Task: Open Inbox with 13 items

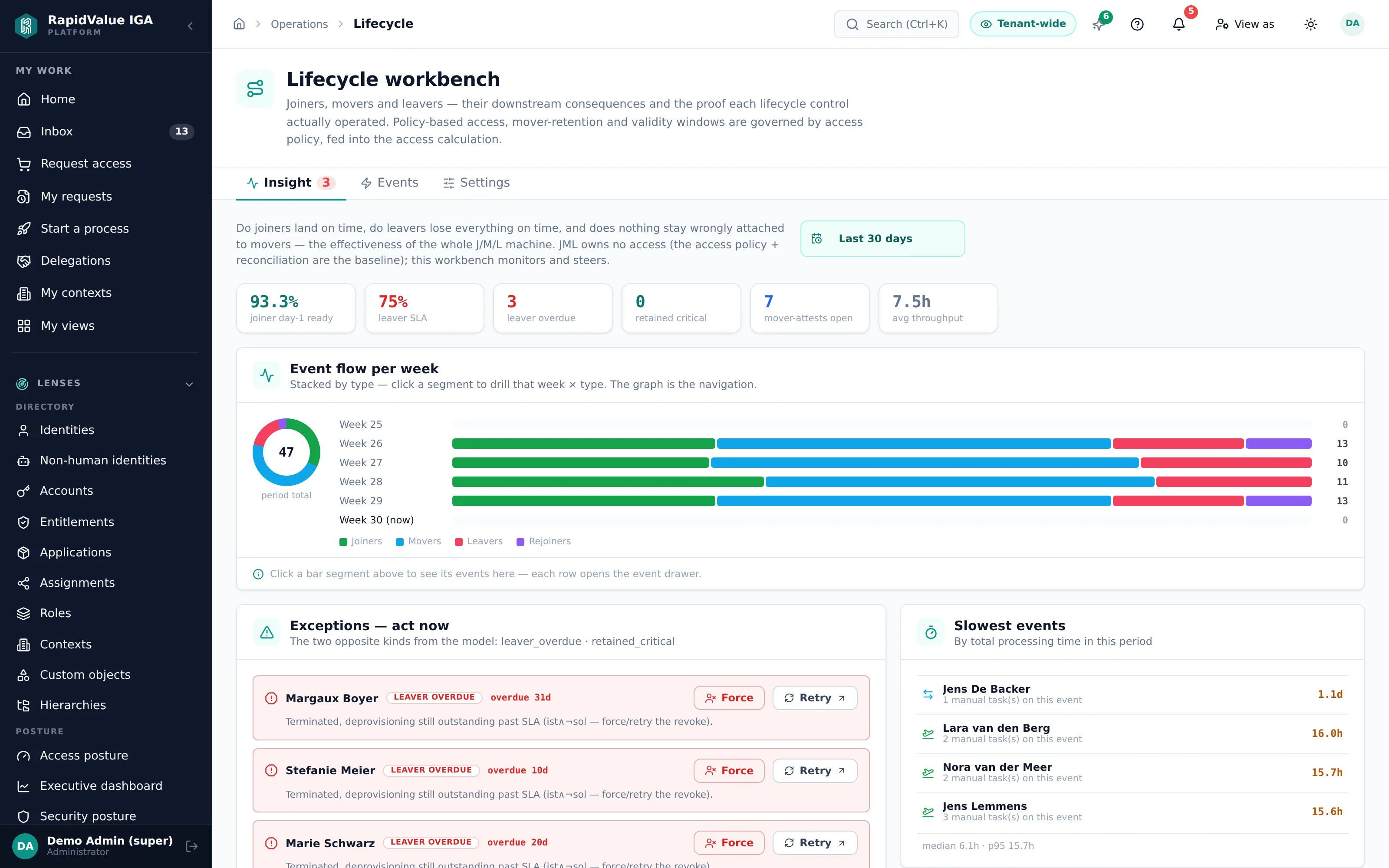Action: (105, 132)
